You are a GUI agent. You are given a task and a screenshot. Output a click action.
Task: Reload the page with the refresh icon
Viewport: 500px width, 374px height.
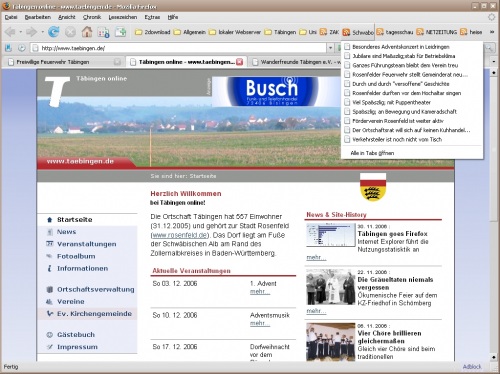[54, 32]
